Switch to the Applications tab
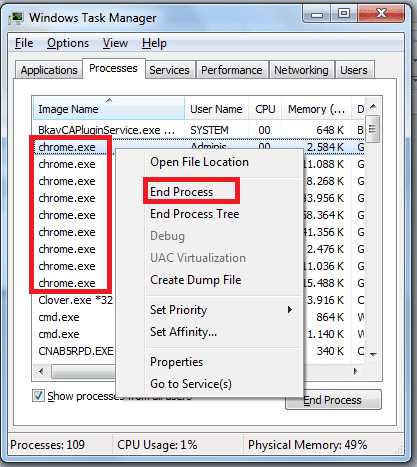Image resolution: width=417 pixels, height=467 pixels. click(49, 70)
